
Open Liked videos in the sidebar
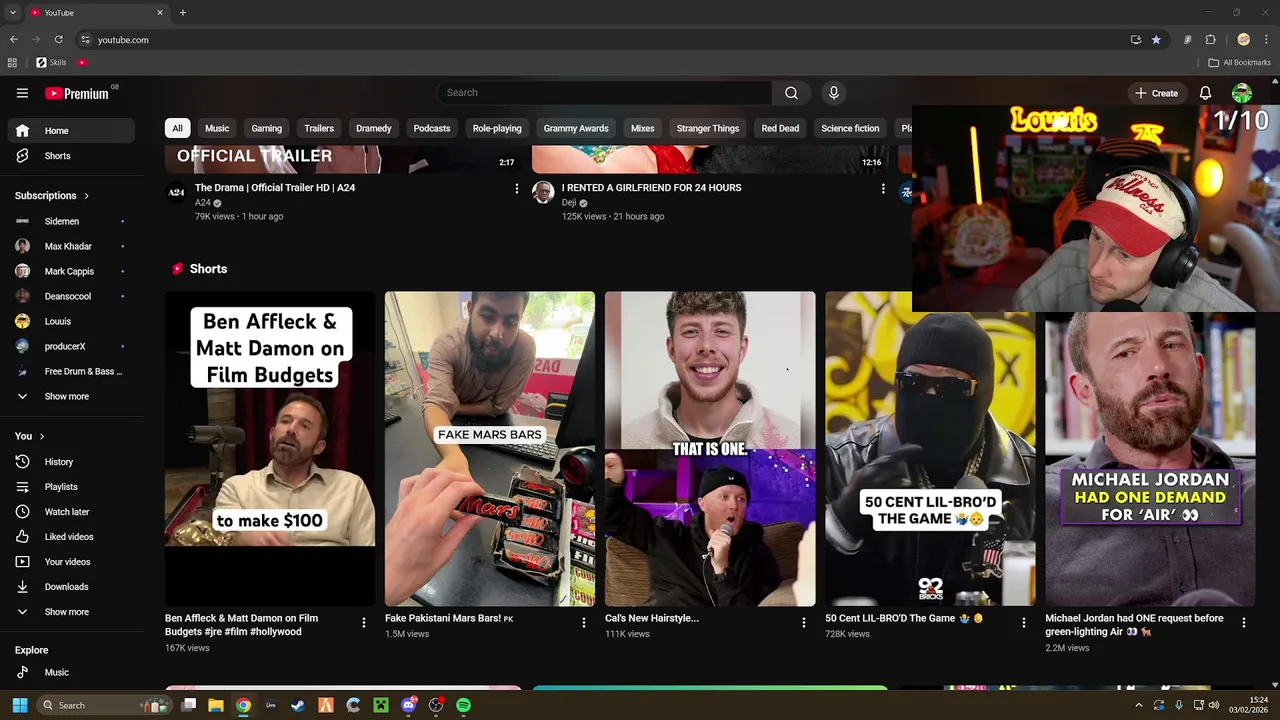click(71, 537)
